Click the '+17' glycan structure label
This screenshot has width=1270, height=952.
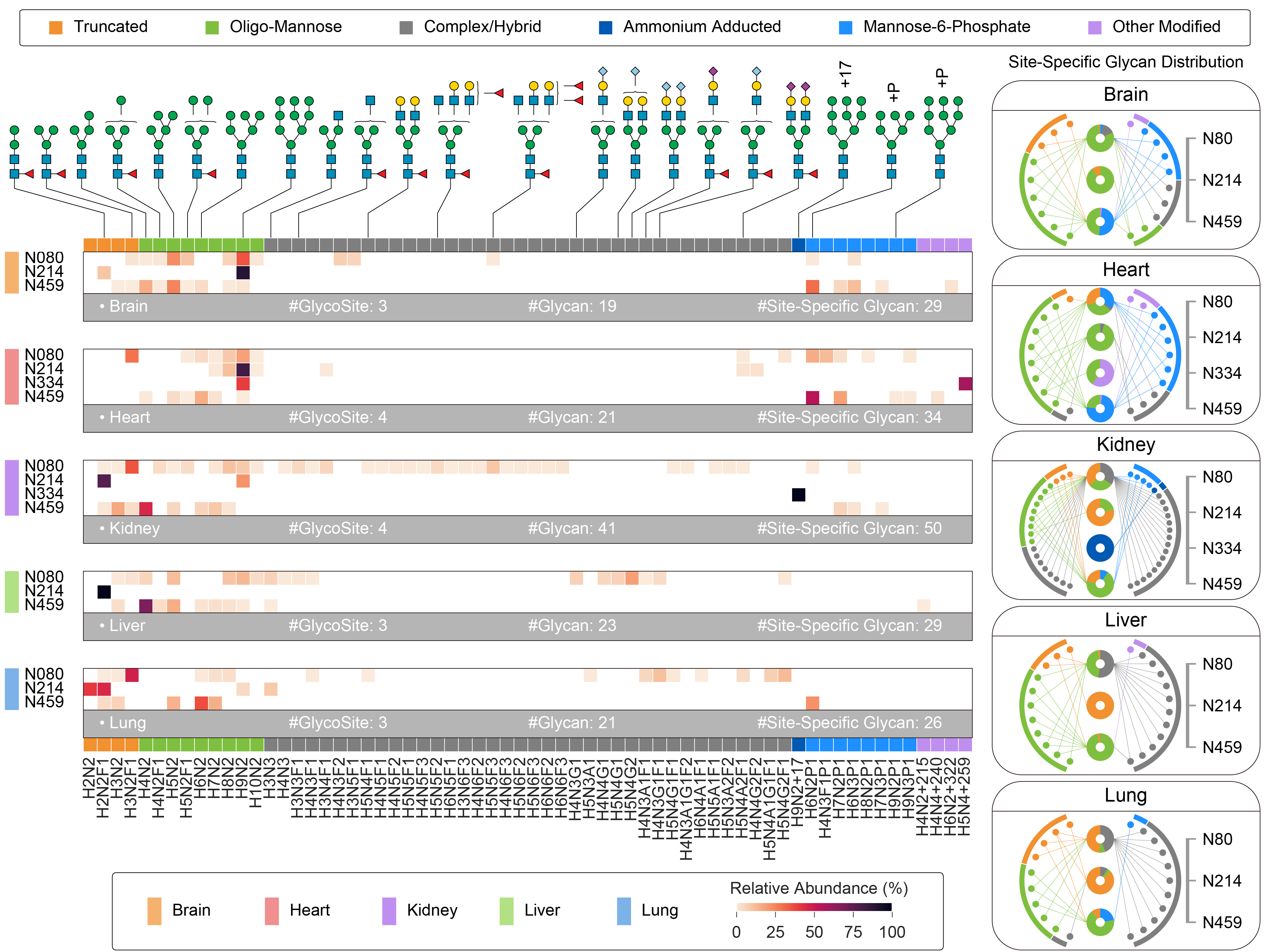[845, 73]
